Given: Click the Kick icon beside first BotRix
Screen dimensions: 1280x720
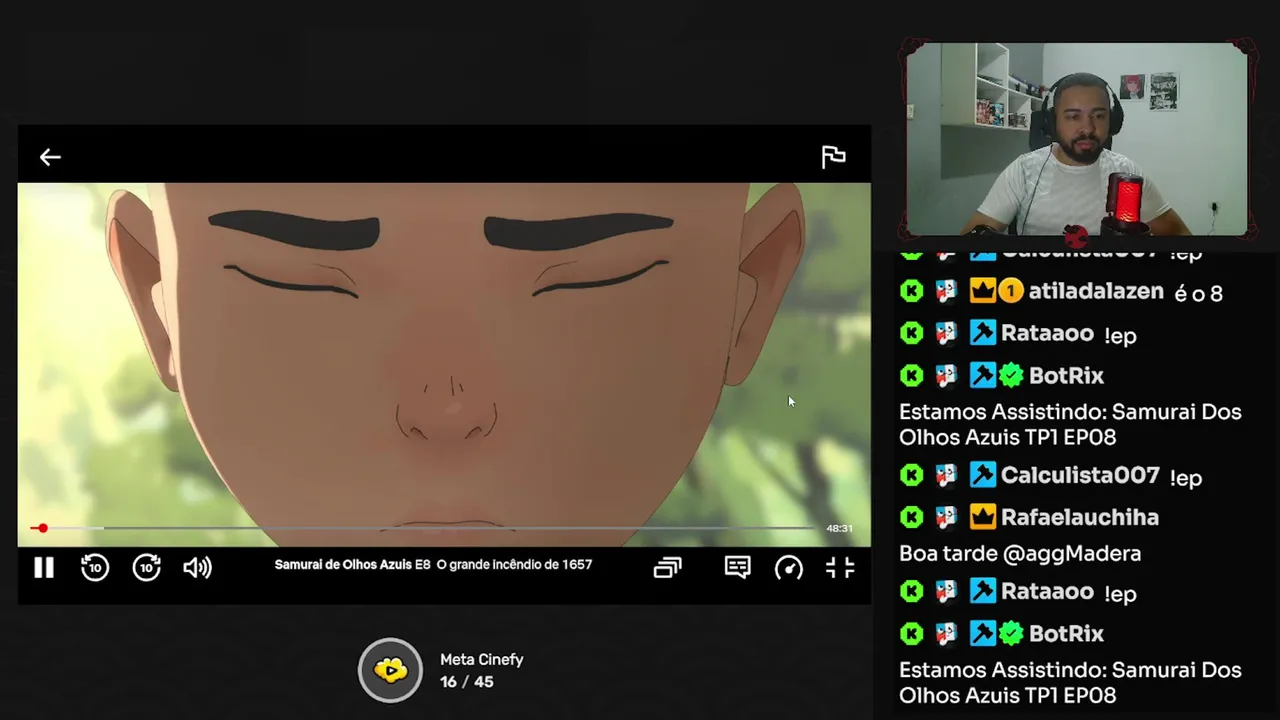Looking at the screenshot, I should [x=911, y=375].
